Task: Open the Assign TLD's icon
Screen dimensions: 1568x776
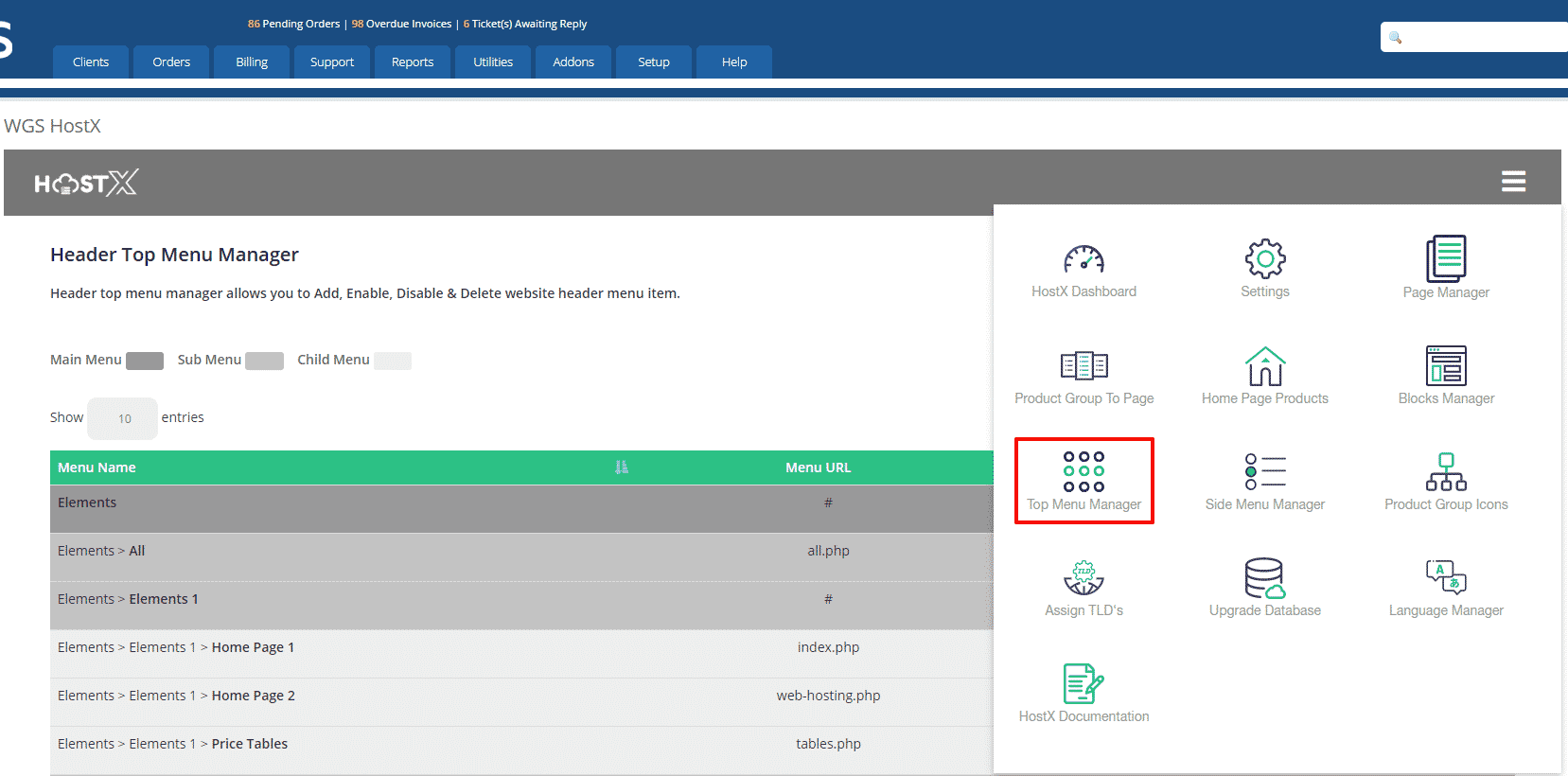Action: (x=1084, y=578)
